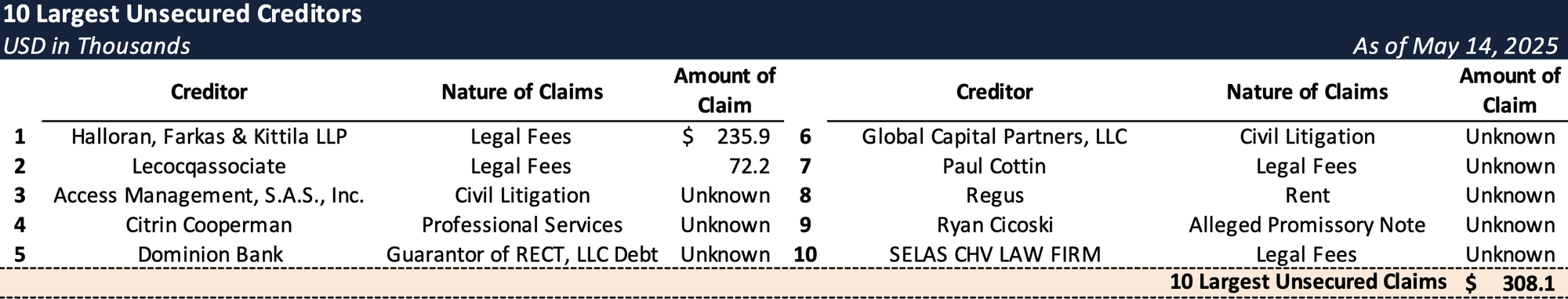Select 'Guarantor of RECT, LLC Debt' cell
This screenshot has height=299, width=1568.
(522, 255)
